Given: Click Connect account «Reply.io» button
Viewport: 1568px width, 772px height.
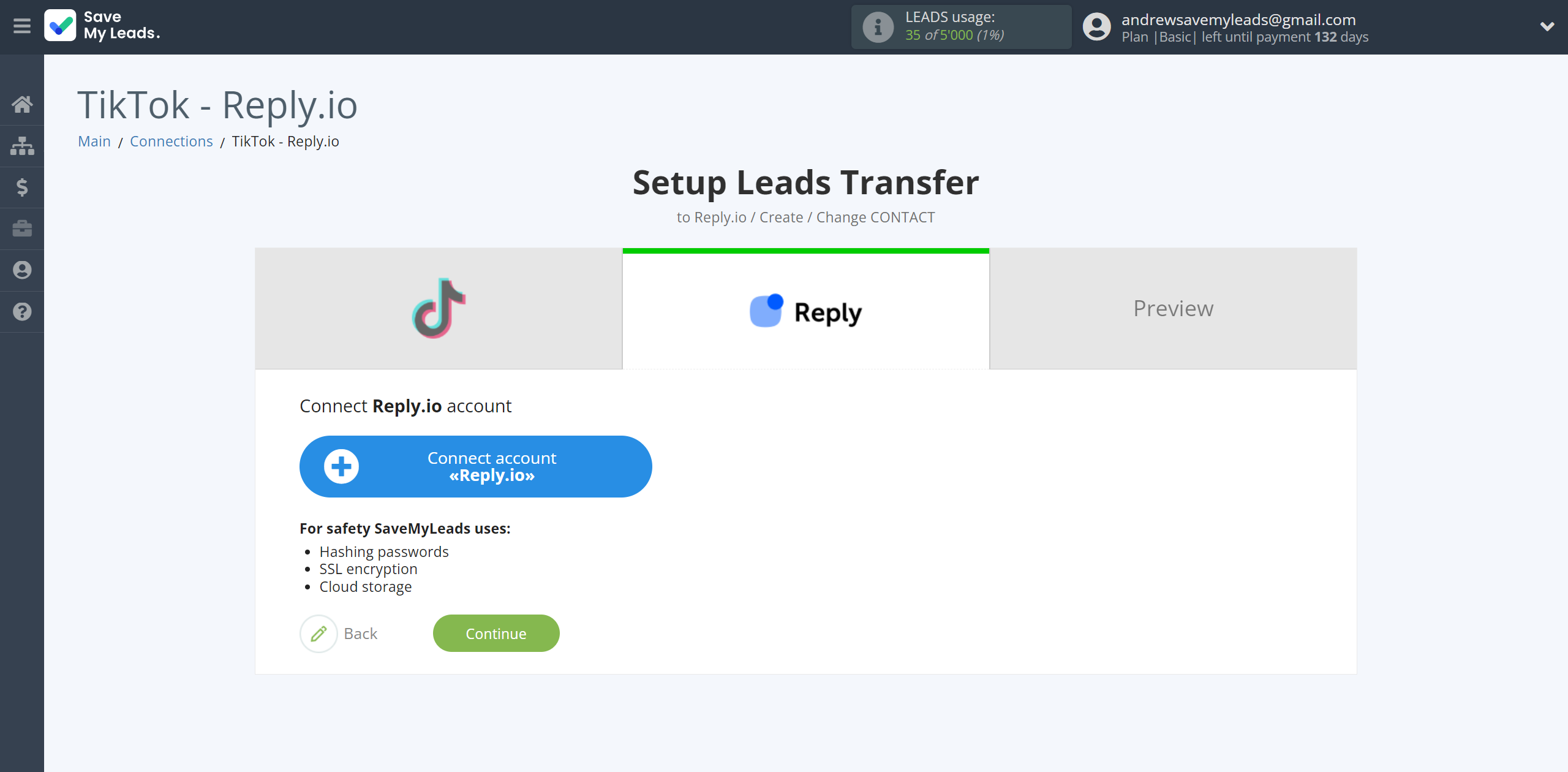Looking at the screenshot, I should point(475,466).
